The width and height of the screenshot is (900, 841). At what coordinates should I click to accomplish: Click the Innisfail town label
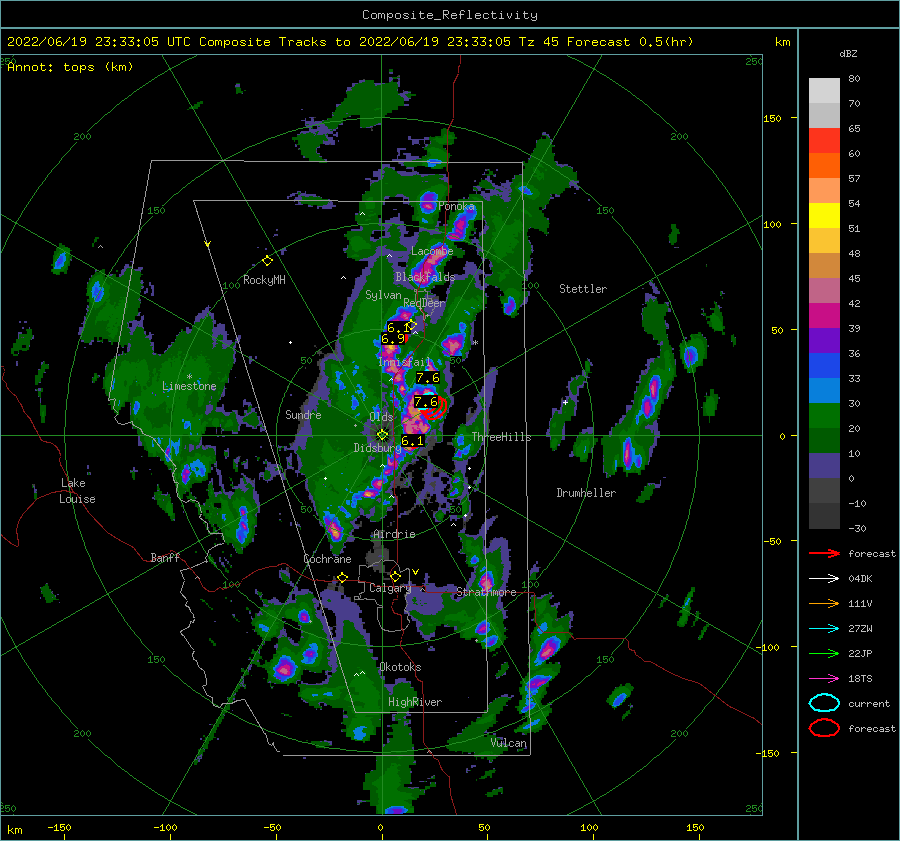coord(404,362)
